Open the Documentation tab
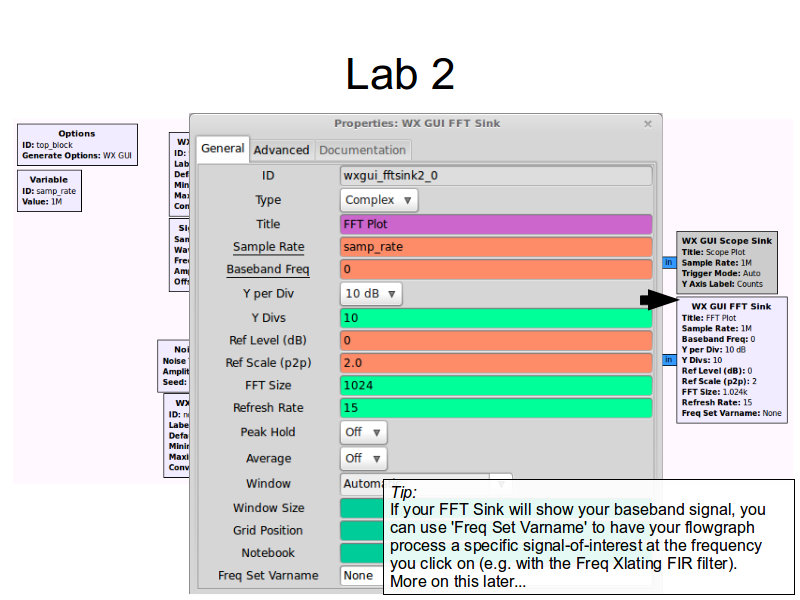Image resolution: width=800 pixels, height=600 pixels. tap(362, 150)
